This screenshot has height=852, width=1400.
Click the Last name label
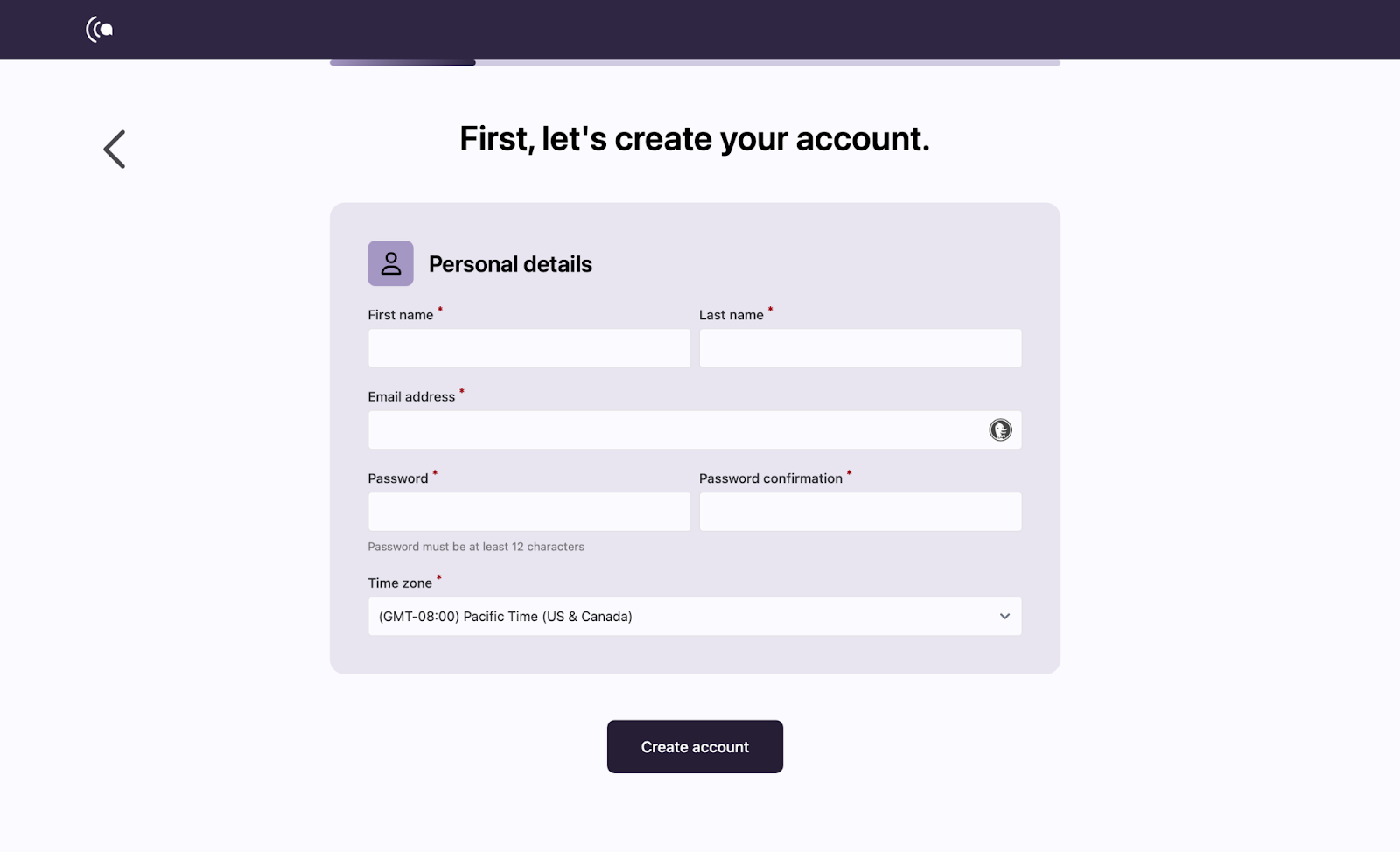click(731, 315)
